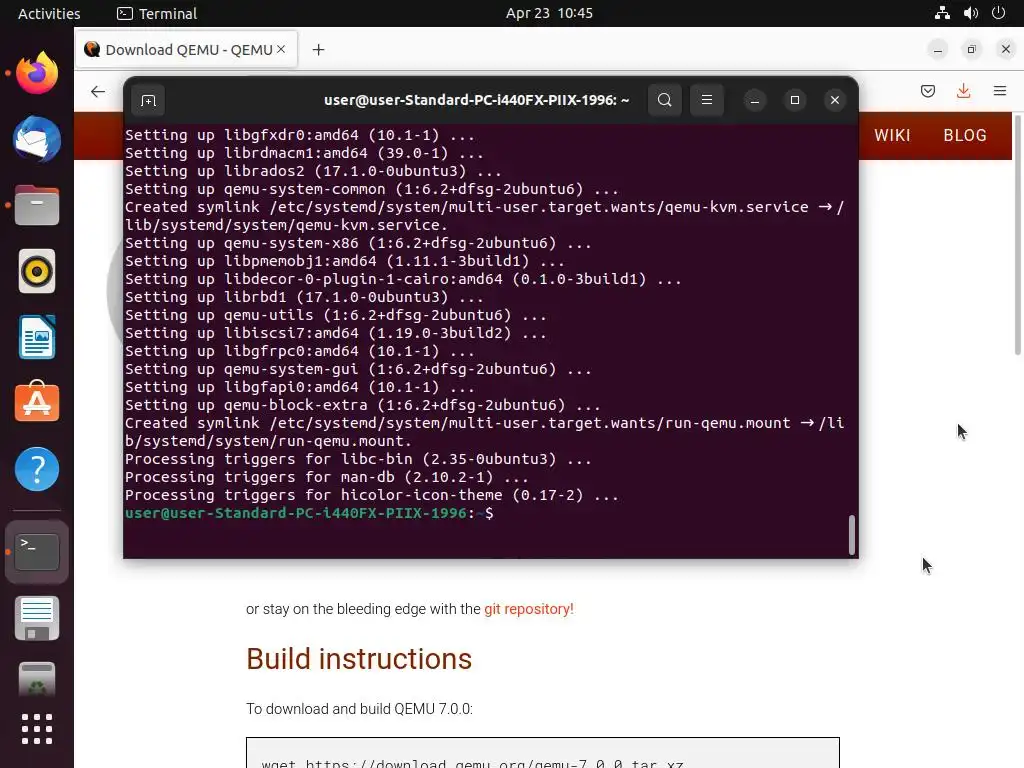The height and width of the screenshot is (768, 1024).
Task: Open a new Firefox tab
Action: [x=318, y=50]
